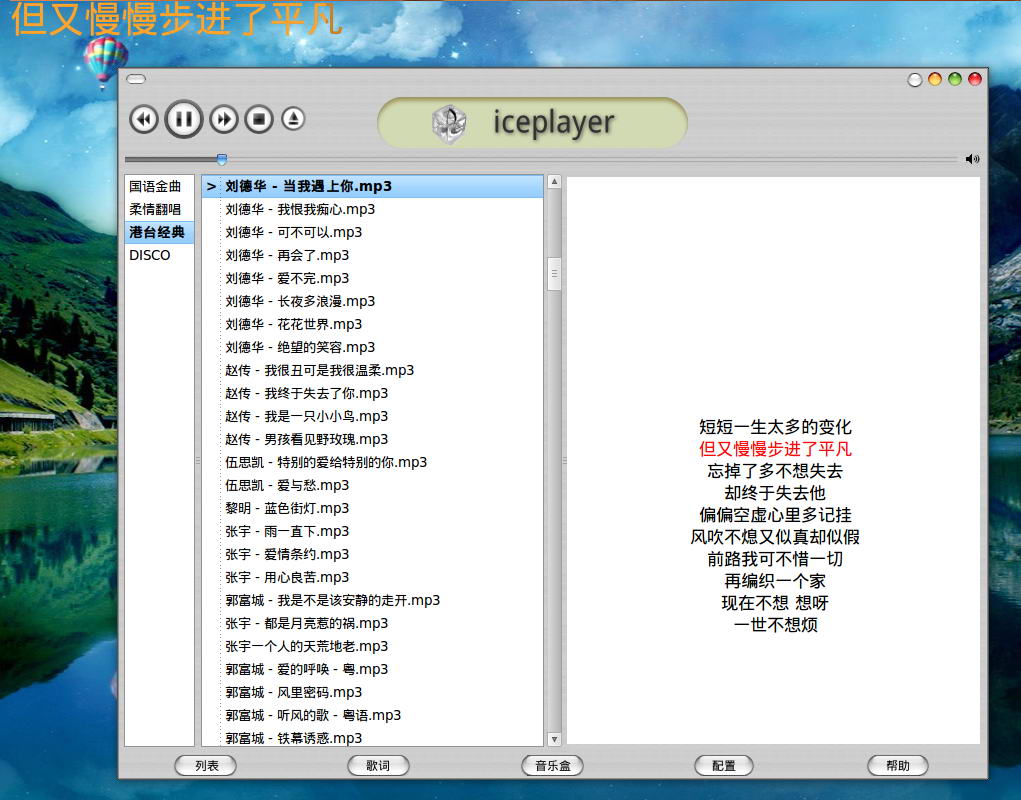Select 张宇 - 爱情条约.mp3

coord(372,555)
